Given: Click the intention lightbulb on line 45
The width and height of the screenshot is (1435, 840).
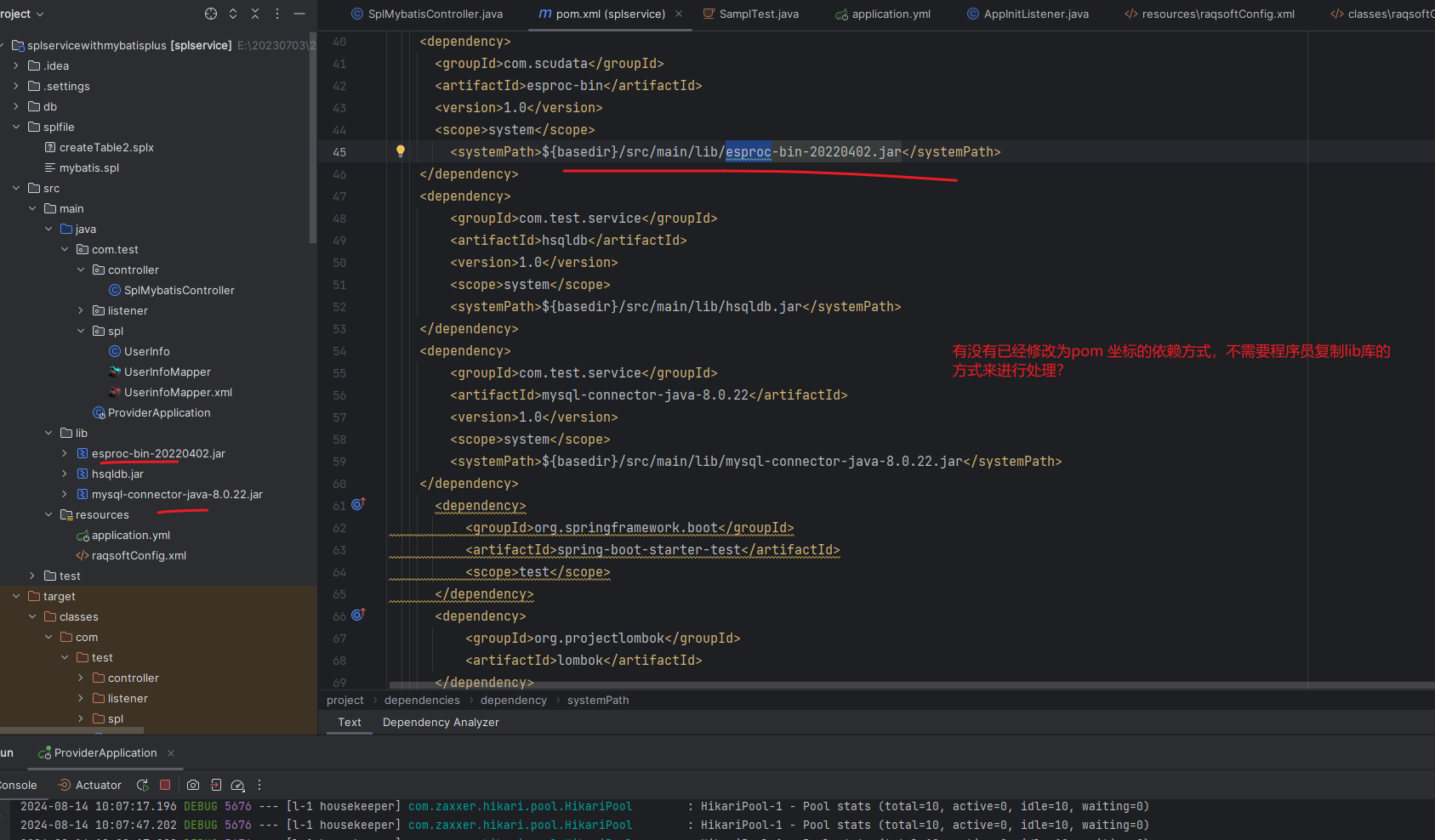Looking at the screenshot, I should point(400,151).
